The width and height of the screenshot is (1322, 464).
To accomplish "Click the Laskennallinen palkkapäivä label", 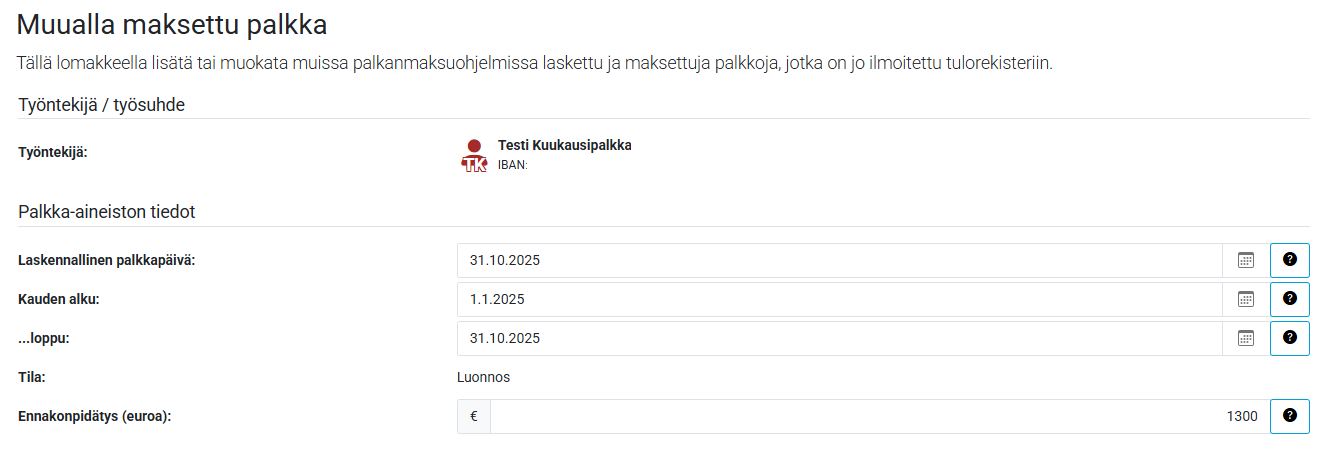I will click(106, 260).
